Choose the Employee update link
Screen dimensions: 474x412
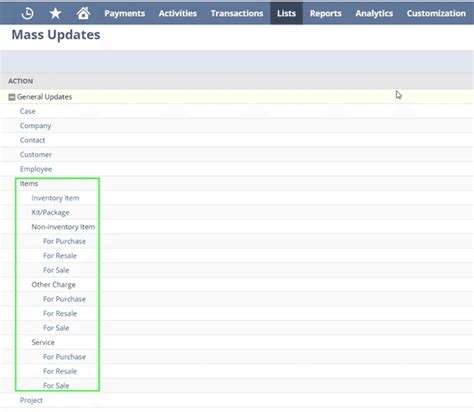point(36,169)
